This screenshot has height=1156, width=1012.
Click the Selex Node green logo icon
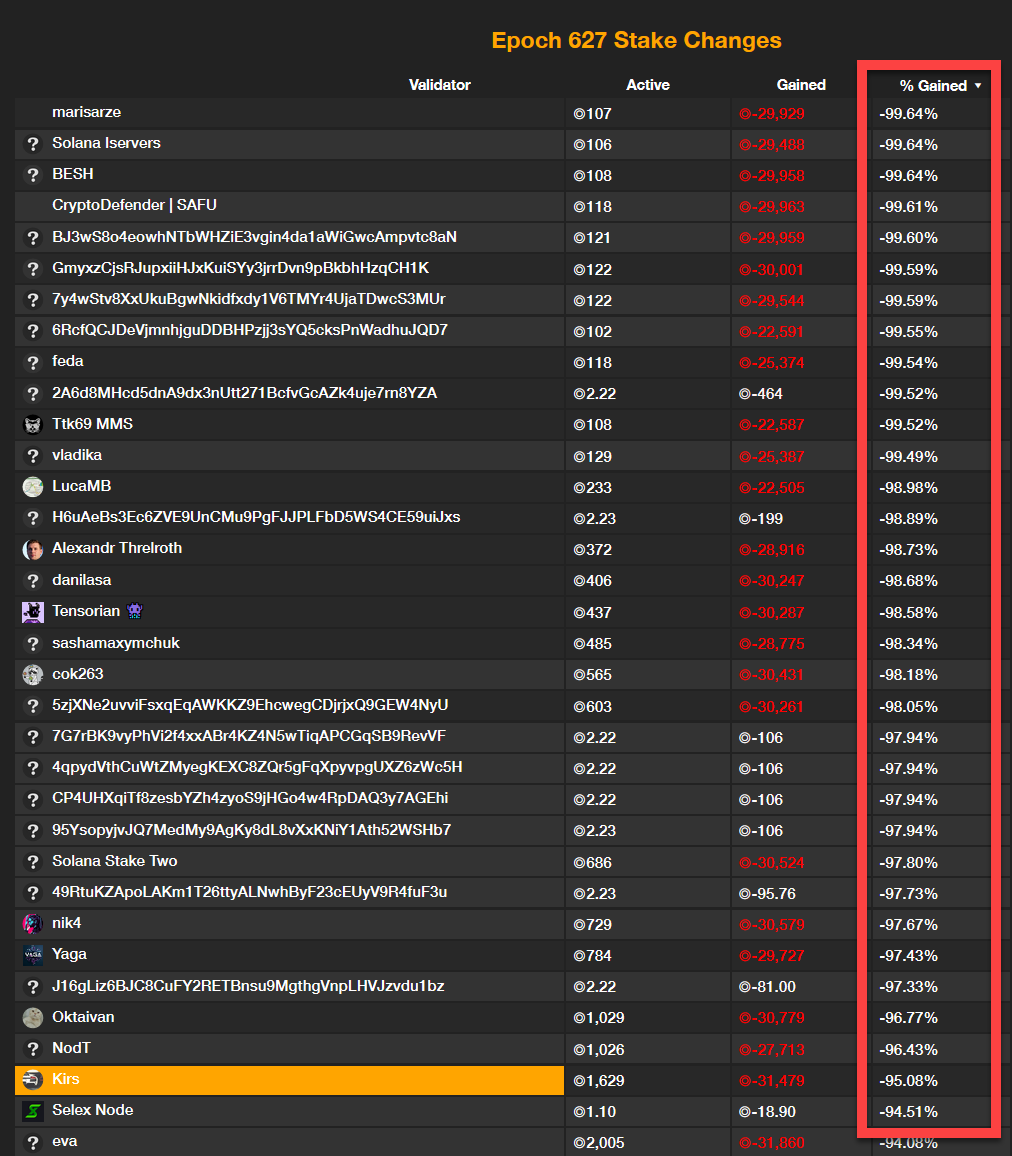click(32, 1111)
